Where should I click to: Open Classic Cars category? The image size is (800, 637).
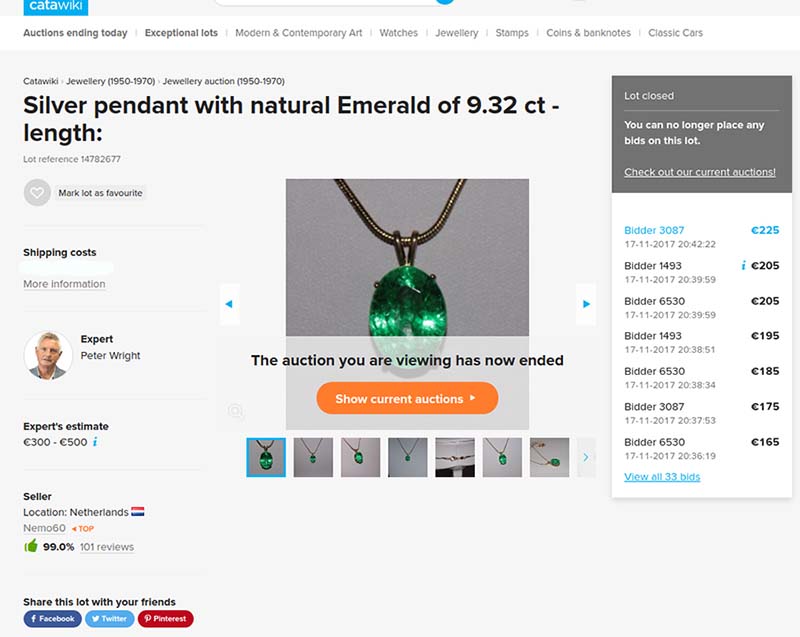tap(676, 33)
